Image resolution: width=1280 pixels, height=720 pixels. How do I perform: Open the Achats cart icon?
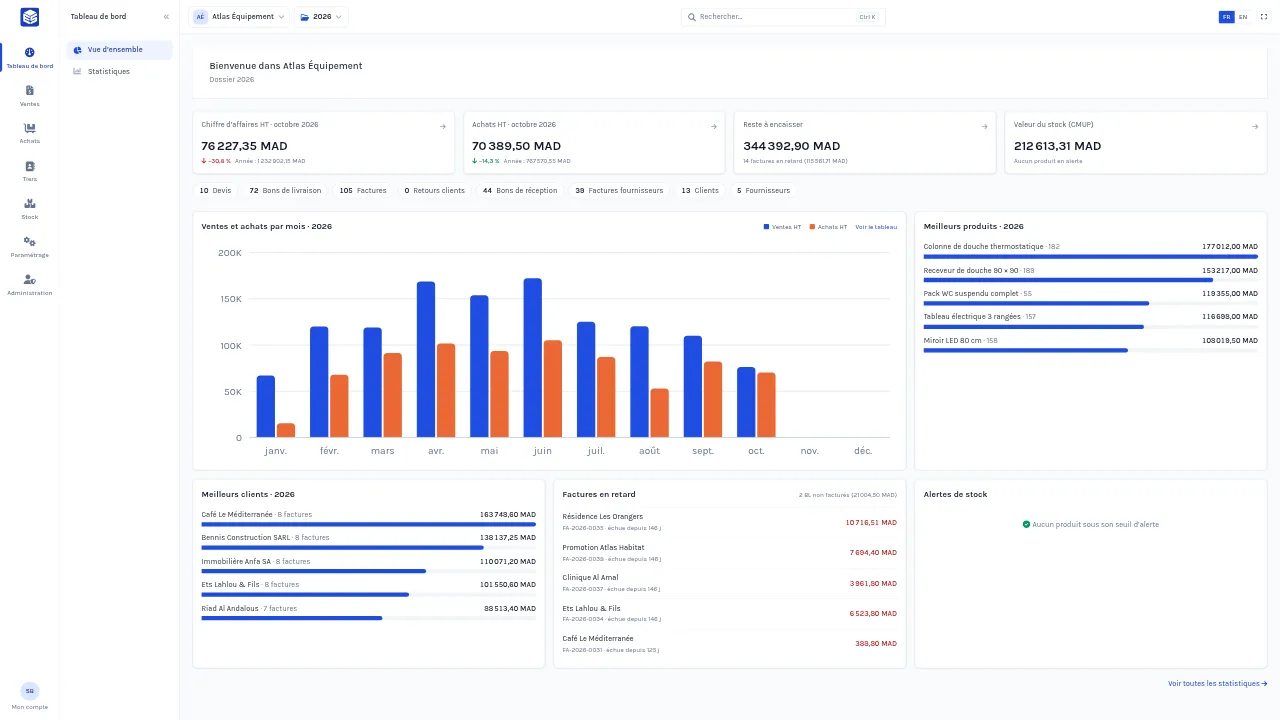(x=30, y=128)
